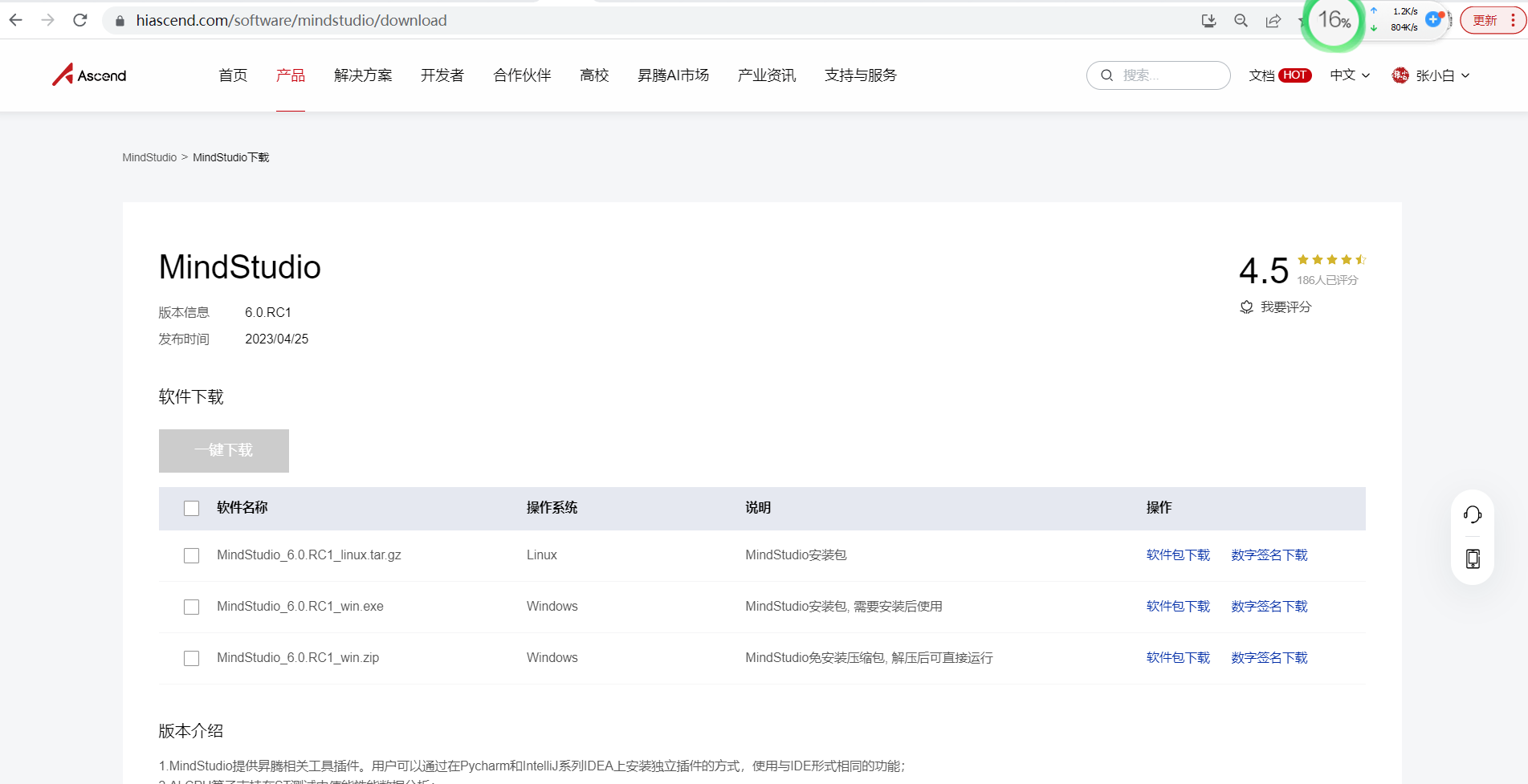
Task: Check the MindStudio_6.0.RC1_linux.tar.gz checkbox
Action: click(x=191, y=555)
